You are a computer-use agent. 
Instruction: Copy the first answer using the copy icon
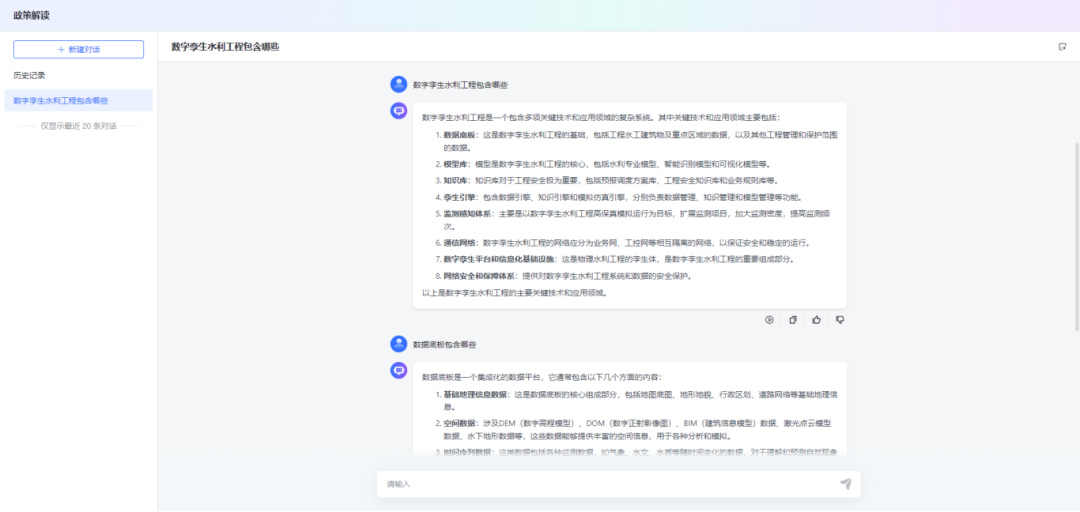point(793,320)
